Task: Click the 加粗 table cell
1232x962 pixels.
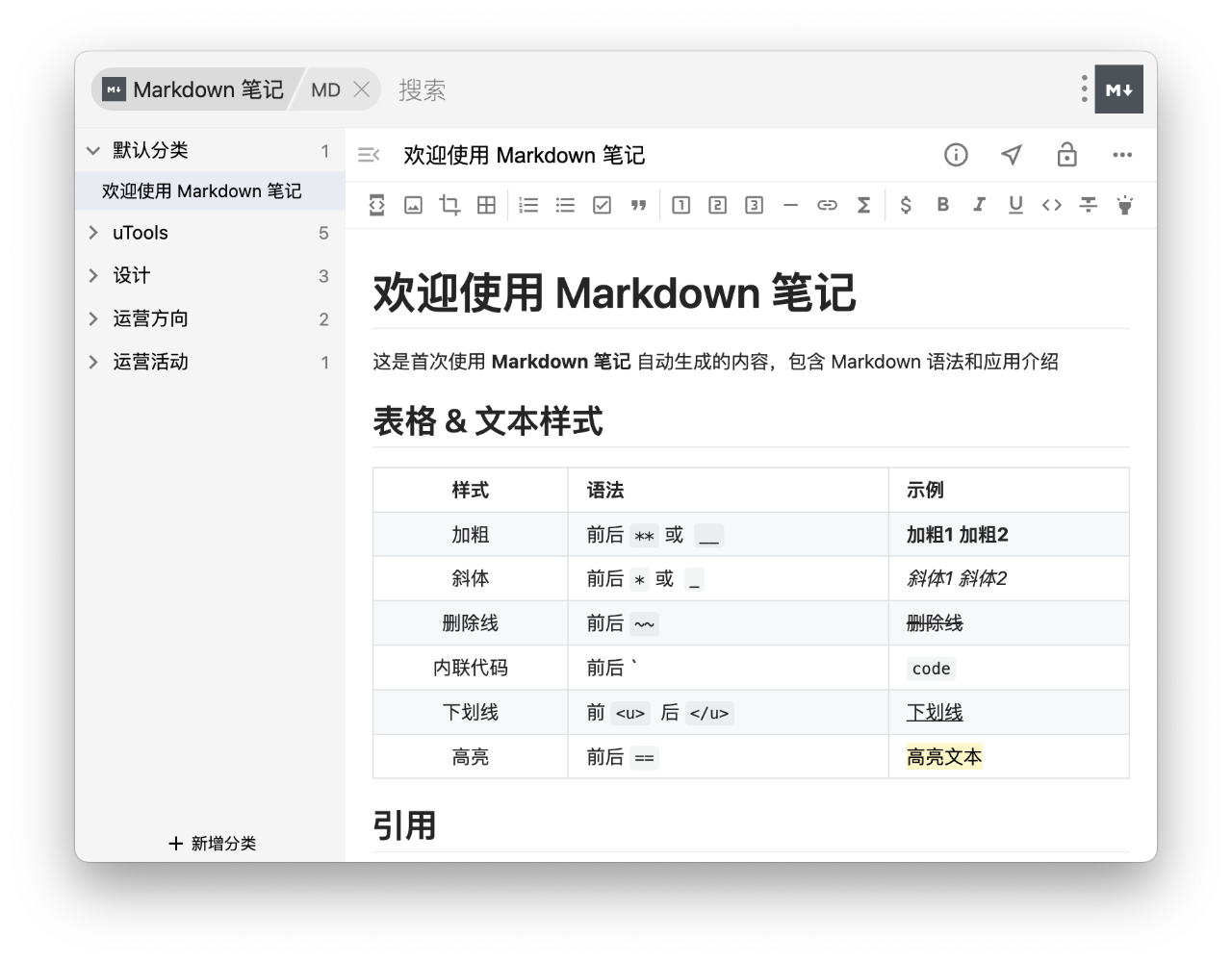Action: tap(471, 535)
